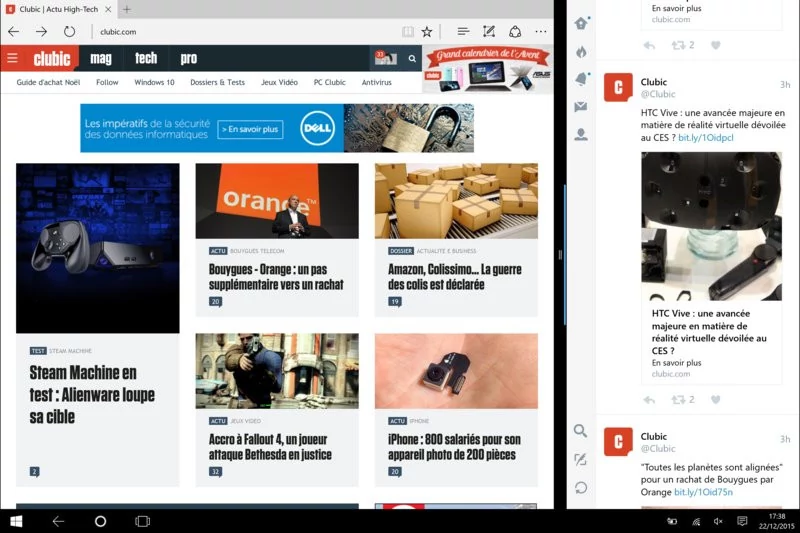The image size is (800, 533).
Task: Go to Twitter Home in sidebar
Action: [x=581, y=23]
